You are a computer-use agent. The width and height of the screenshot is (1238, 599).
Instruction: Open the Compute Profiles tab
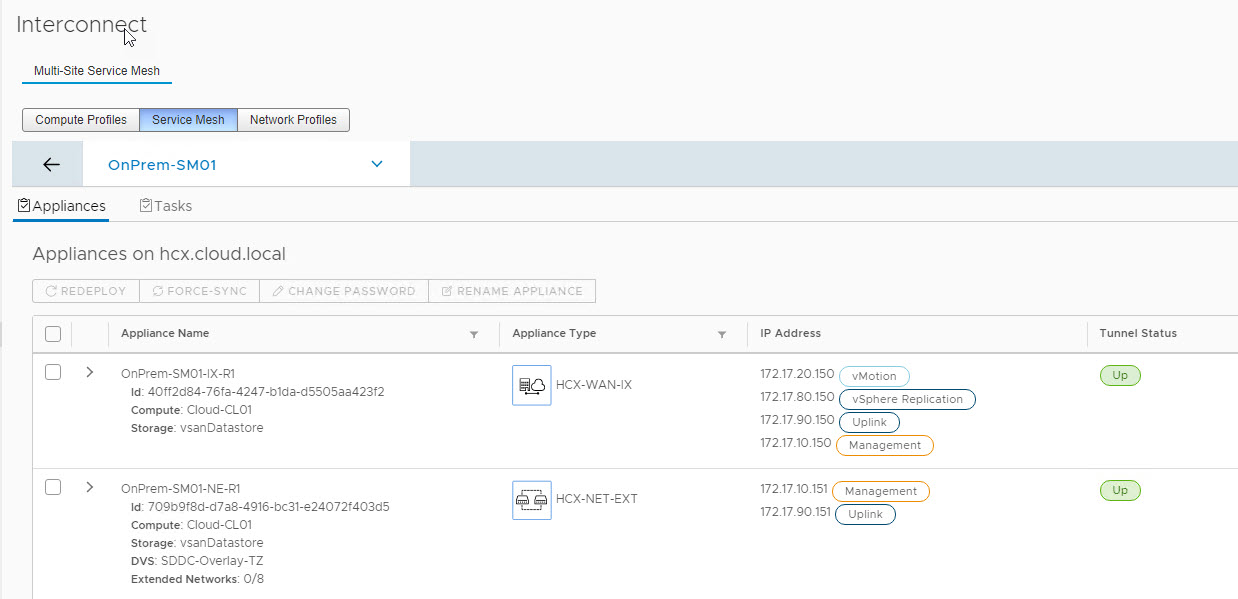pos(81,120)
